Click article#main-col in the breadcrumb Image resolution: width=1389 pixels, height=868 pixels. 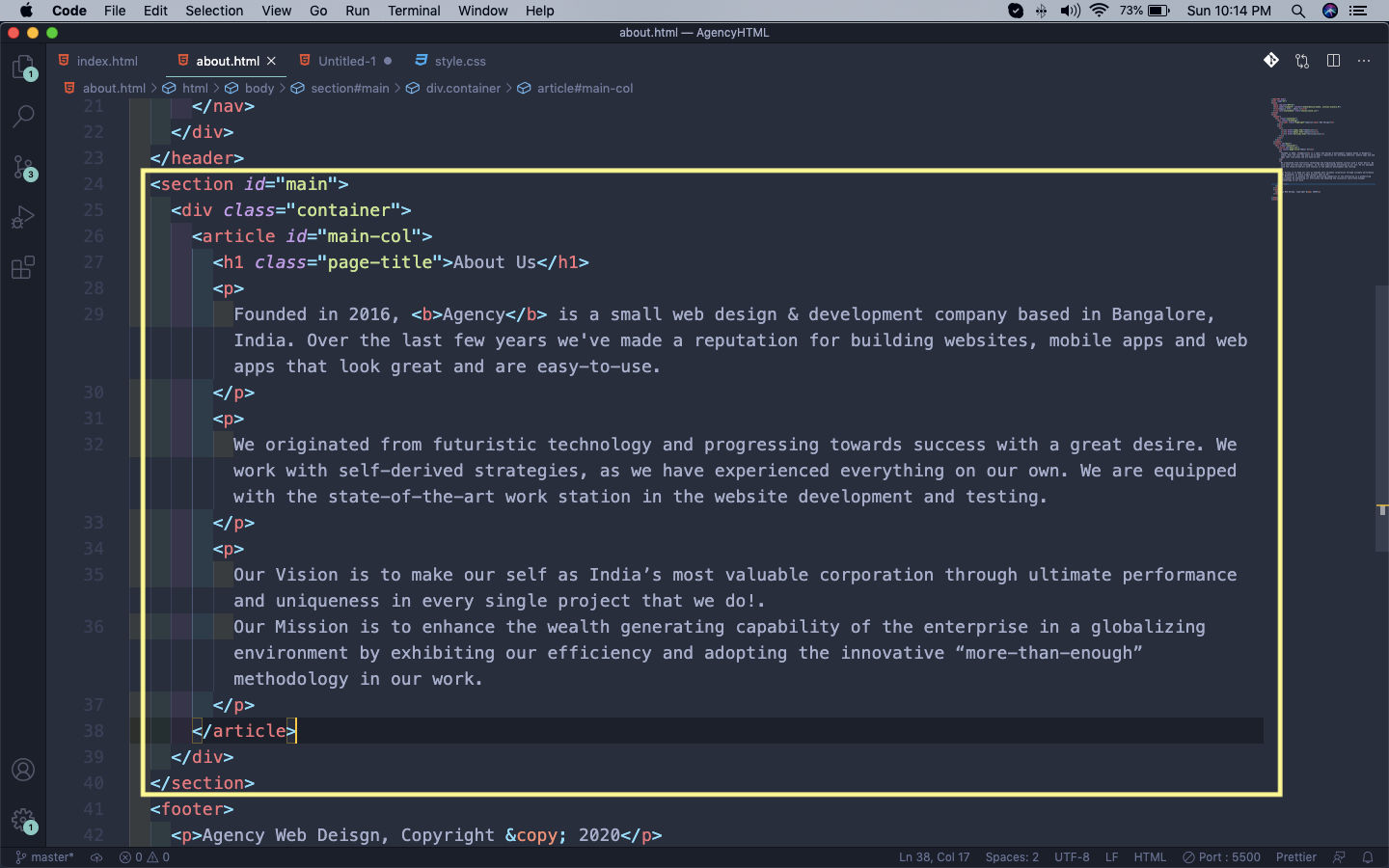[586, 88]
